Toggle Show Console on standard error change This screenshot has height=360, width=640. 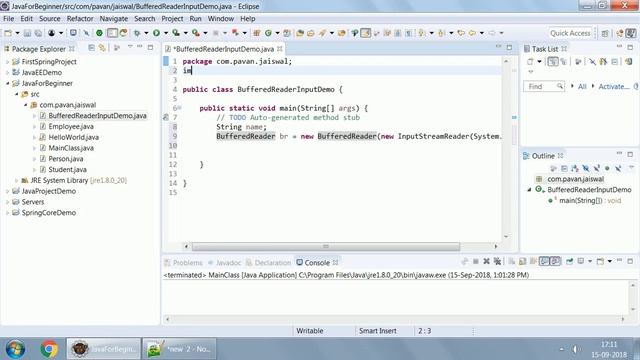(555, 261)
